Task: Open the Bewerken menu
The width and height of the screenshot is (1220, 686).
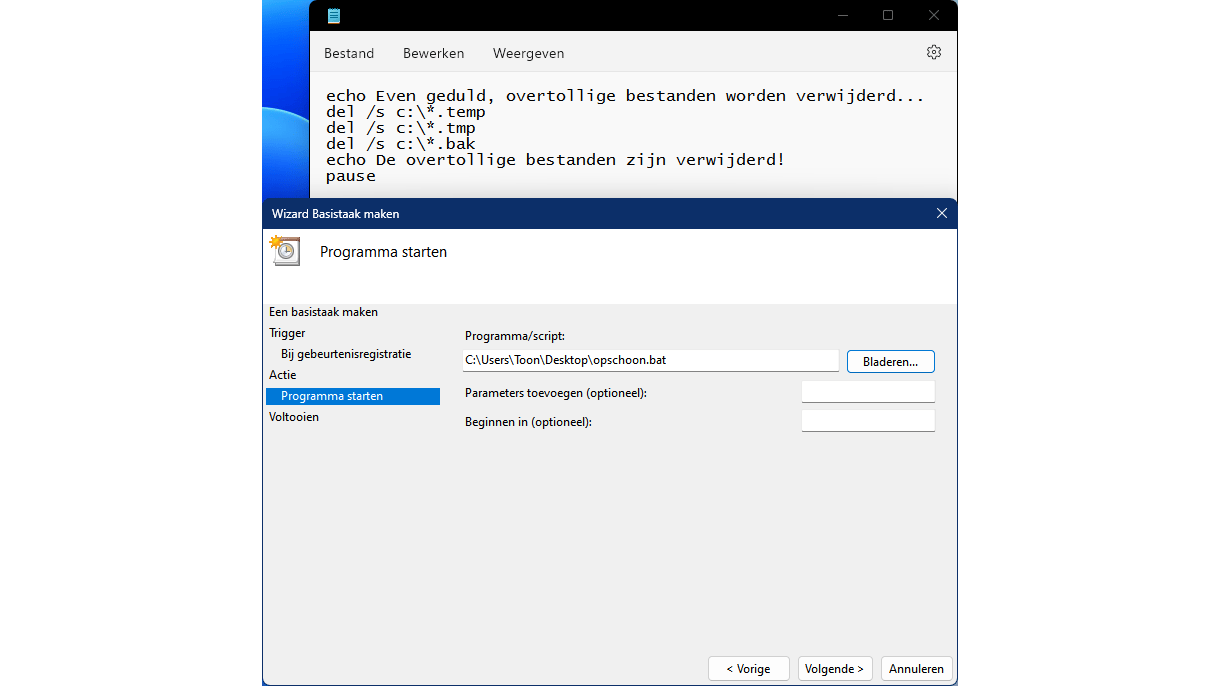Action: 433,52
